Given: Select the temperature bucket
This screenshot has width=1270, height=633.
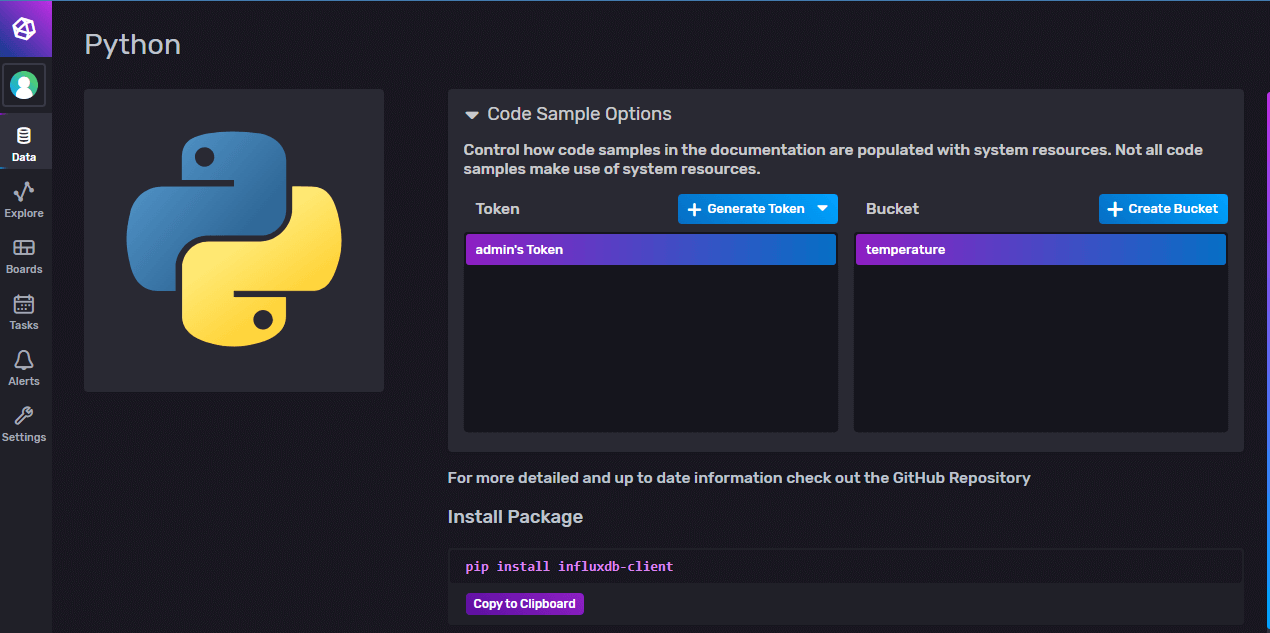Looking at the screenshot, I should tap(1040, 250).
